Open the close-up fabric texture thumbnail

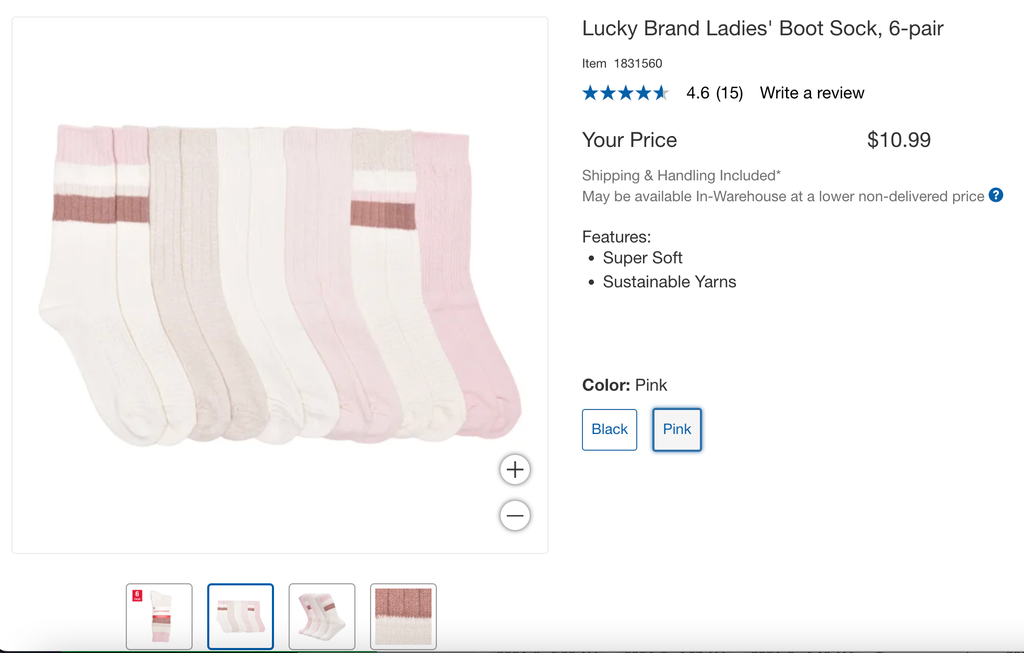(403, 616)
